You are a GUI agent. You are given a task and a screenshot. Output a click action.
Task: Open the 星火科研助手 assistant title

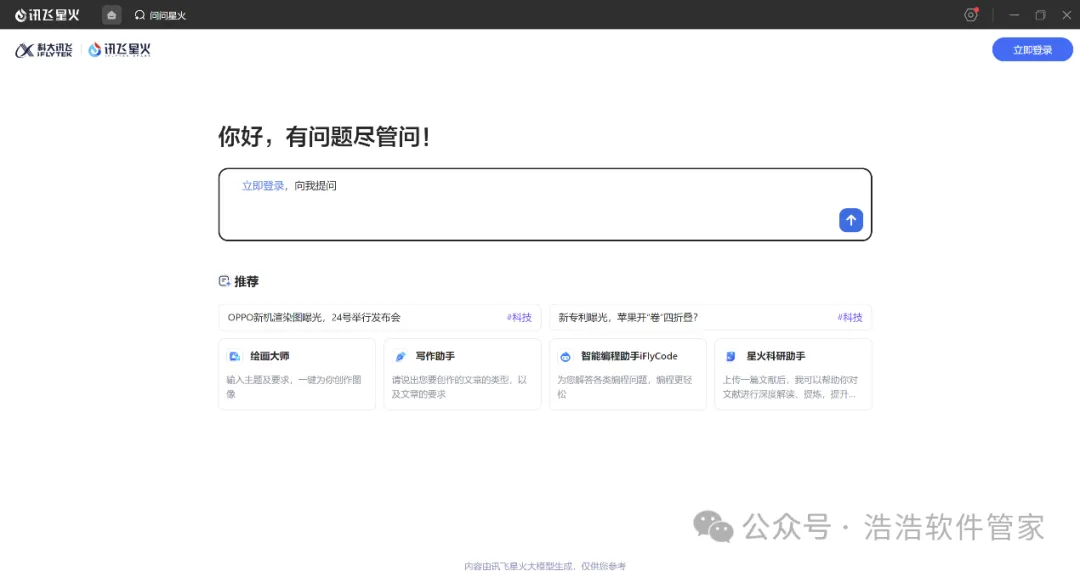click(x=776, y=356)
